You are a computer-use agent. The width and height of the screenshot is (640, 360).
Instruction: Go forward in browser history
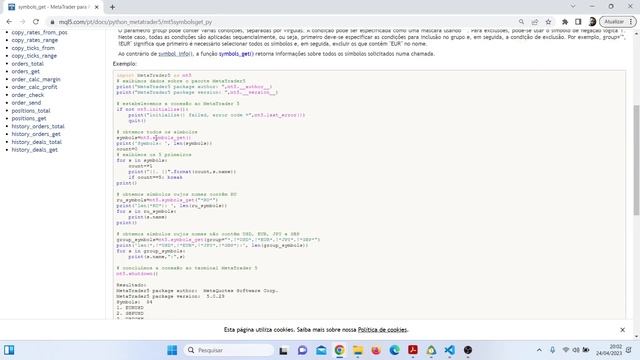click(x=22, y=22)
